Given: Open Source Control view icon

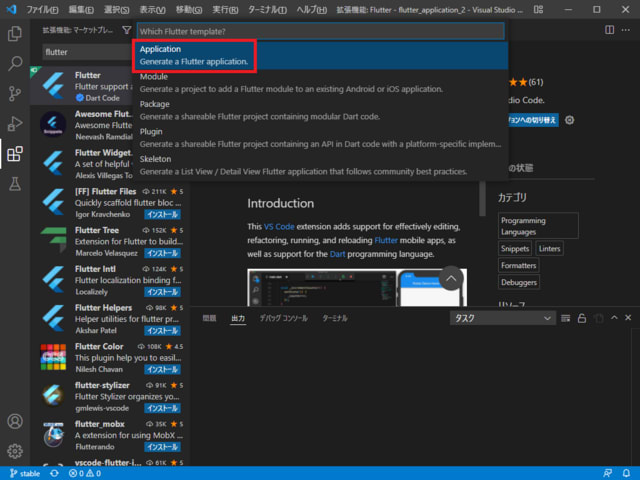Looking at the screenshot, I should pos(15,94).
